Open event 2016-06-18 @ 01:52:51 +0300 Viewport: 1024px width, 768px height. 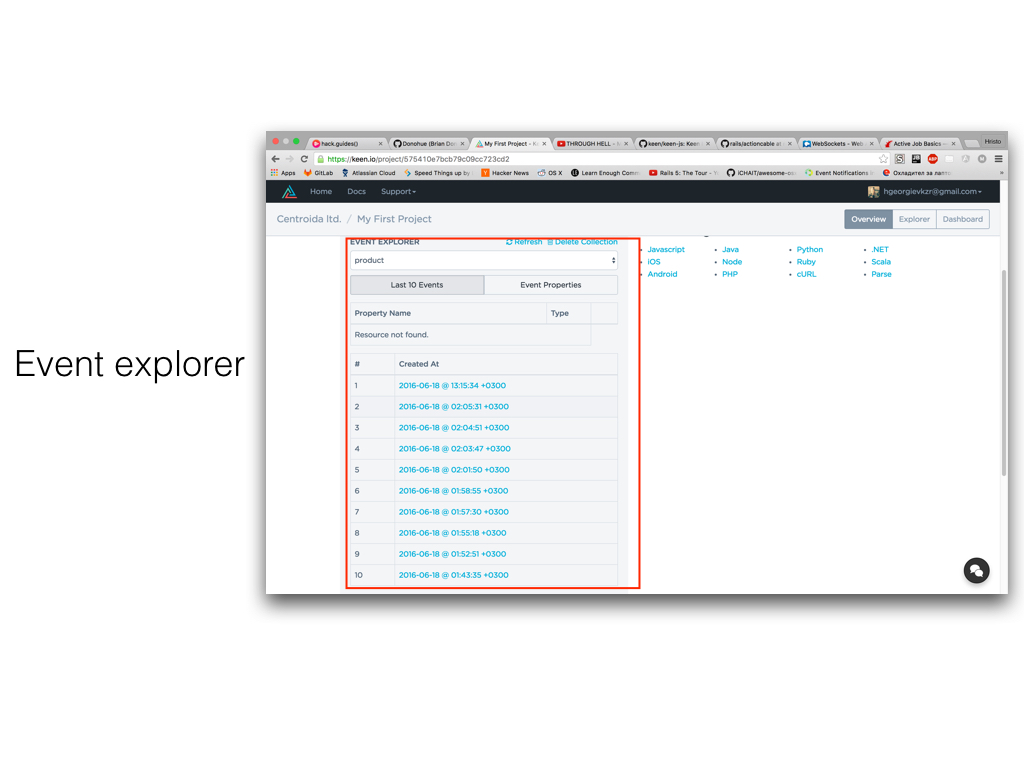click(x=452, y=554)
